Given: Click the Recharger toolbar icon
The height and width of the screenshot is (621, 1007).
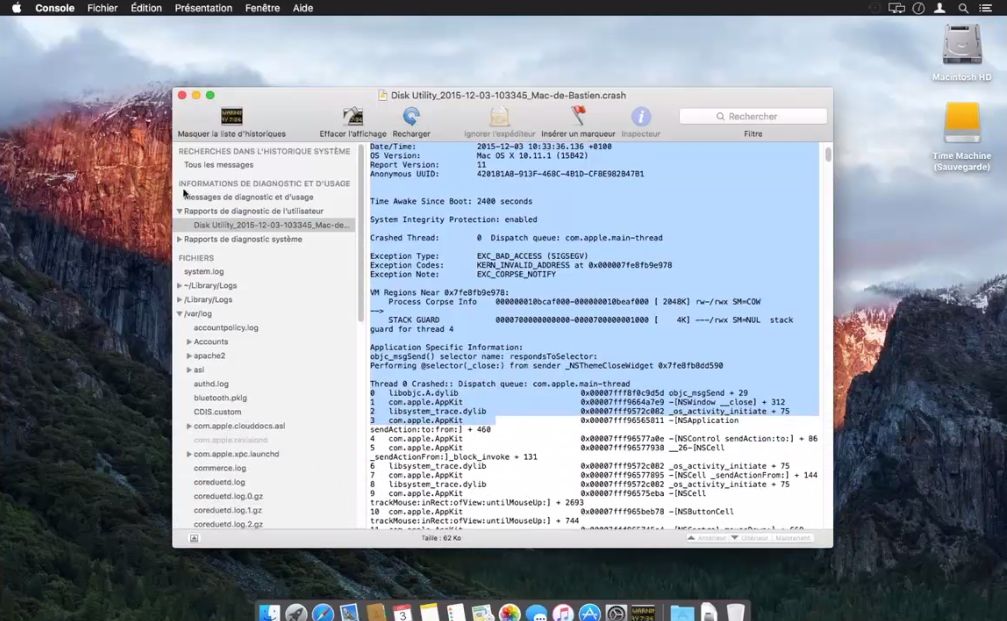Looking at the screenshot, I should click(411, 116).
